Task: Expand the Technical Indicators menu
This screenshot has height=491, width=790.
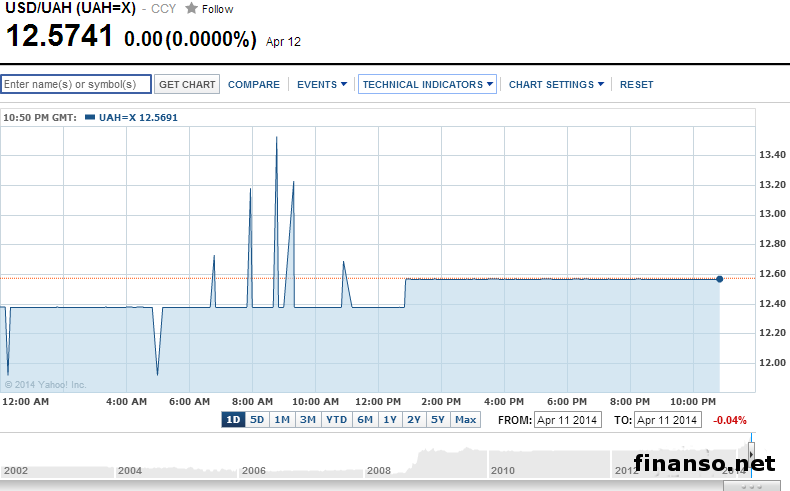Action: (x=428, y=85)
